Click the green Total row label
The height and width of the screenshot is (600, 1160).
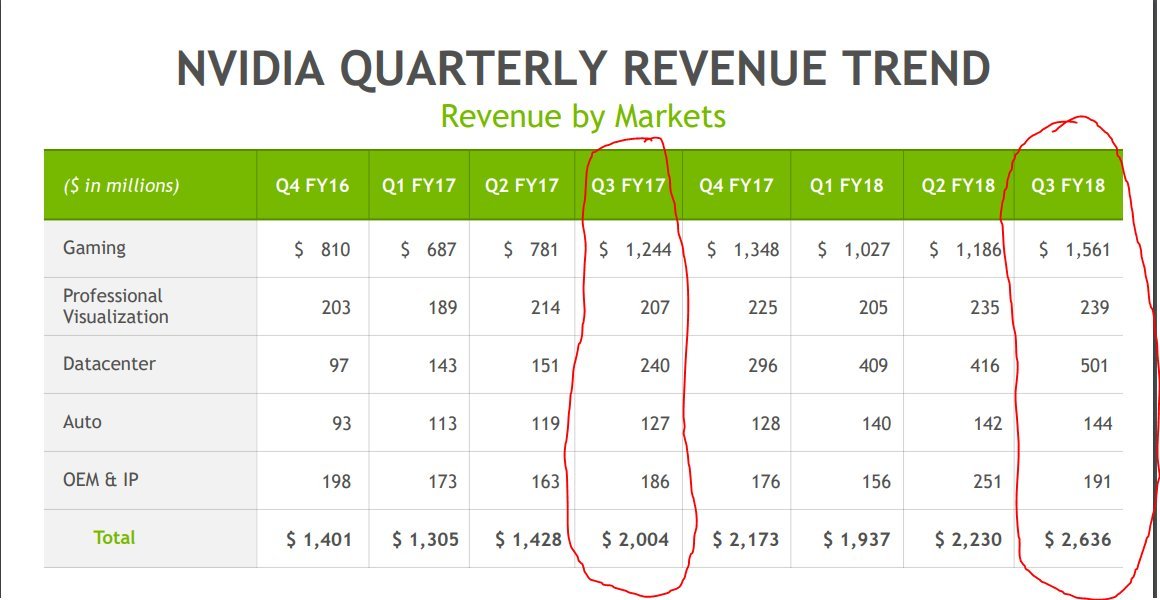coord(114,538)
